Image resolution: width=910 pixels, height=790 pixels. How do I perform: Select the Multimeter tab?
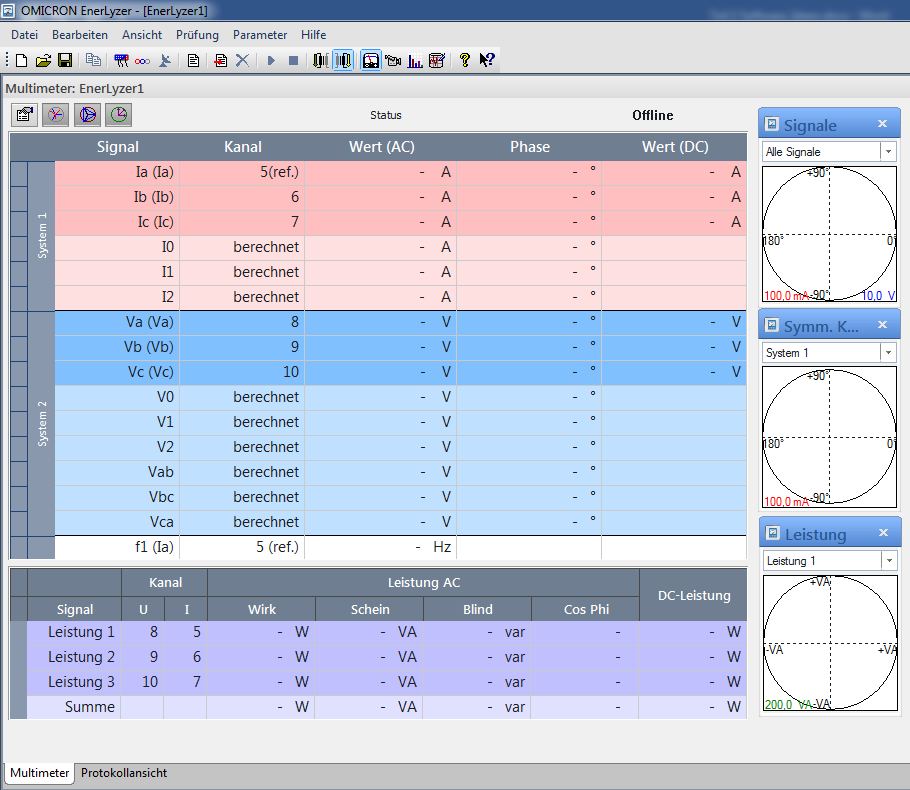pyautogui.click(x=39, y=773)
